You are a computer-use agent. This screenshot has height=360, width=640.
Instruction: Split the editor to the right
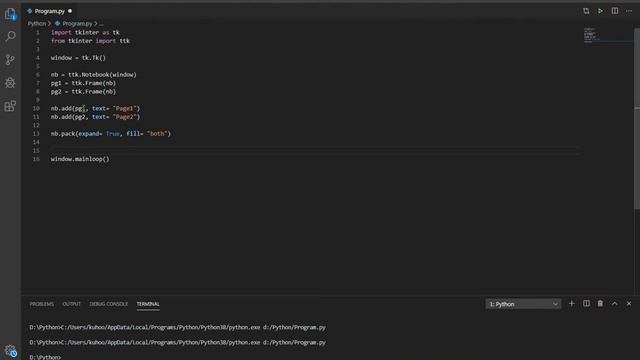(615, 11)
